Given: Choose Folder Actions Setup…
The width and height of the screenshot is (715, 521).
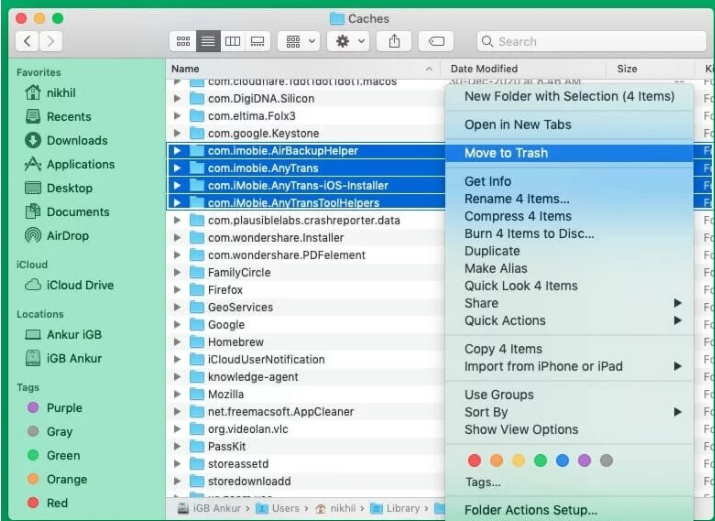Looking at the screenshot, I should pyautogui.click(x=569, y=510).
